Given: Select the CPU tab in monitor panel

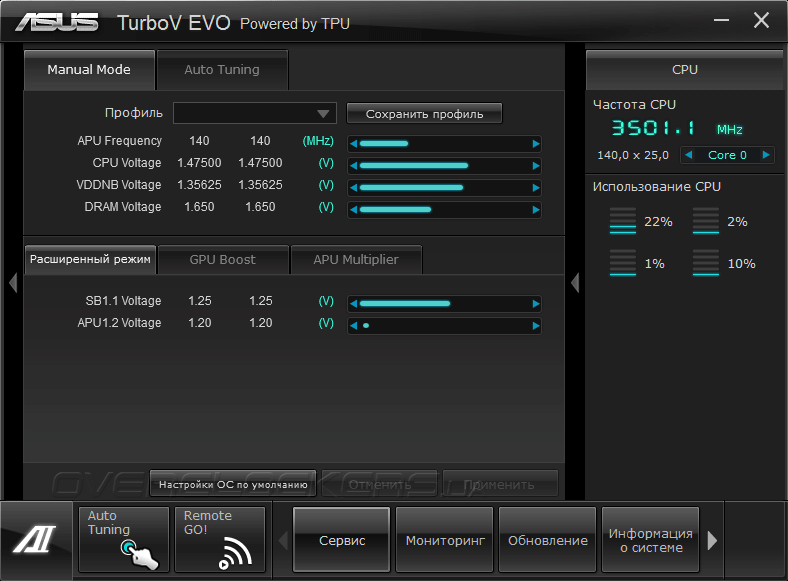Looking at the screenshot, I should (x=684, y=70).
